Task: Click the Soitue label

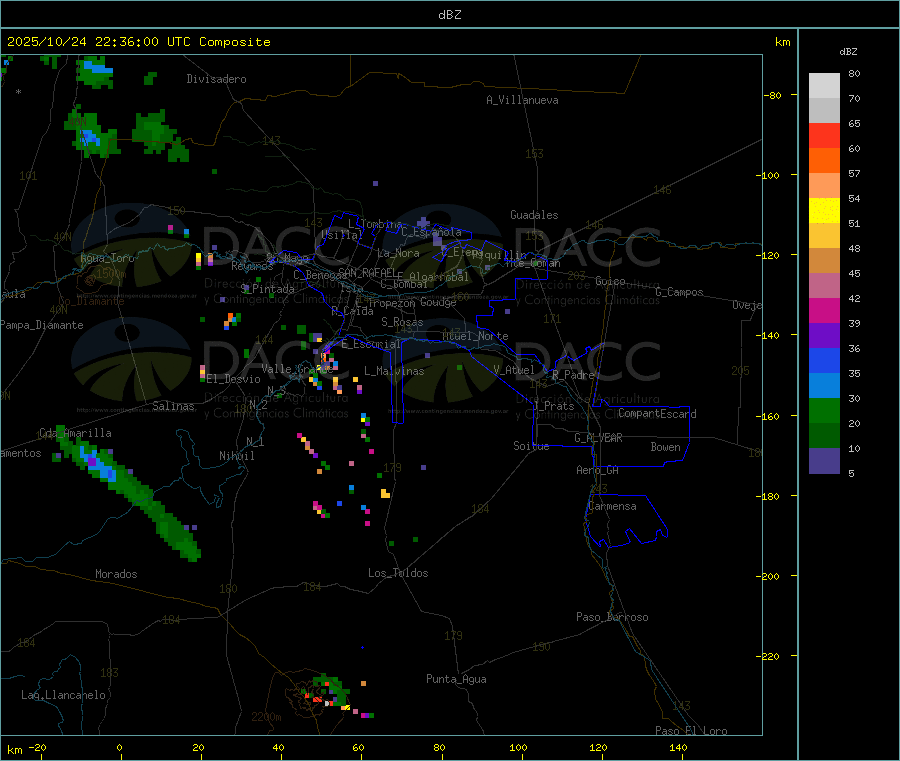Action: (x=531, y=446)
